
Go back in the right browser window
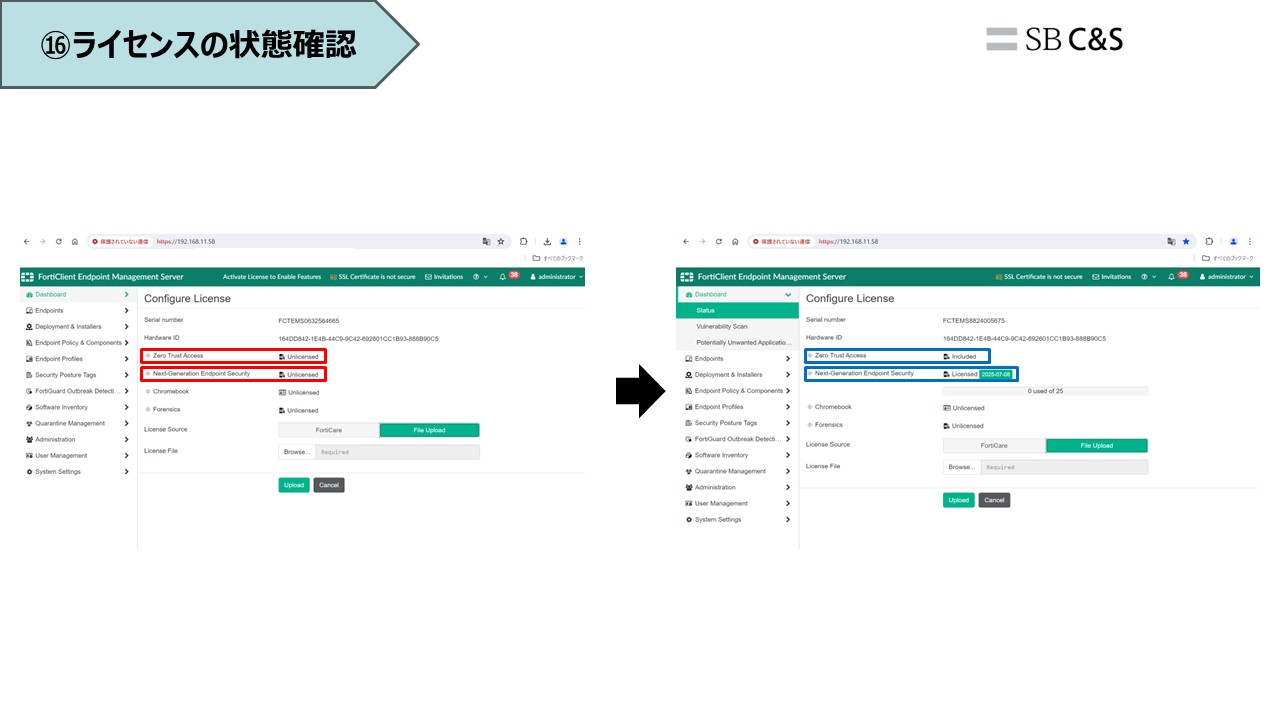(686, 241)
